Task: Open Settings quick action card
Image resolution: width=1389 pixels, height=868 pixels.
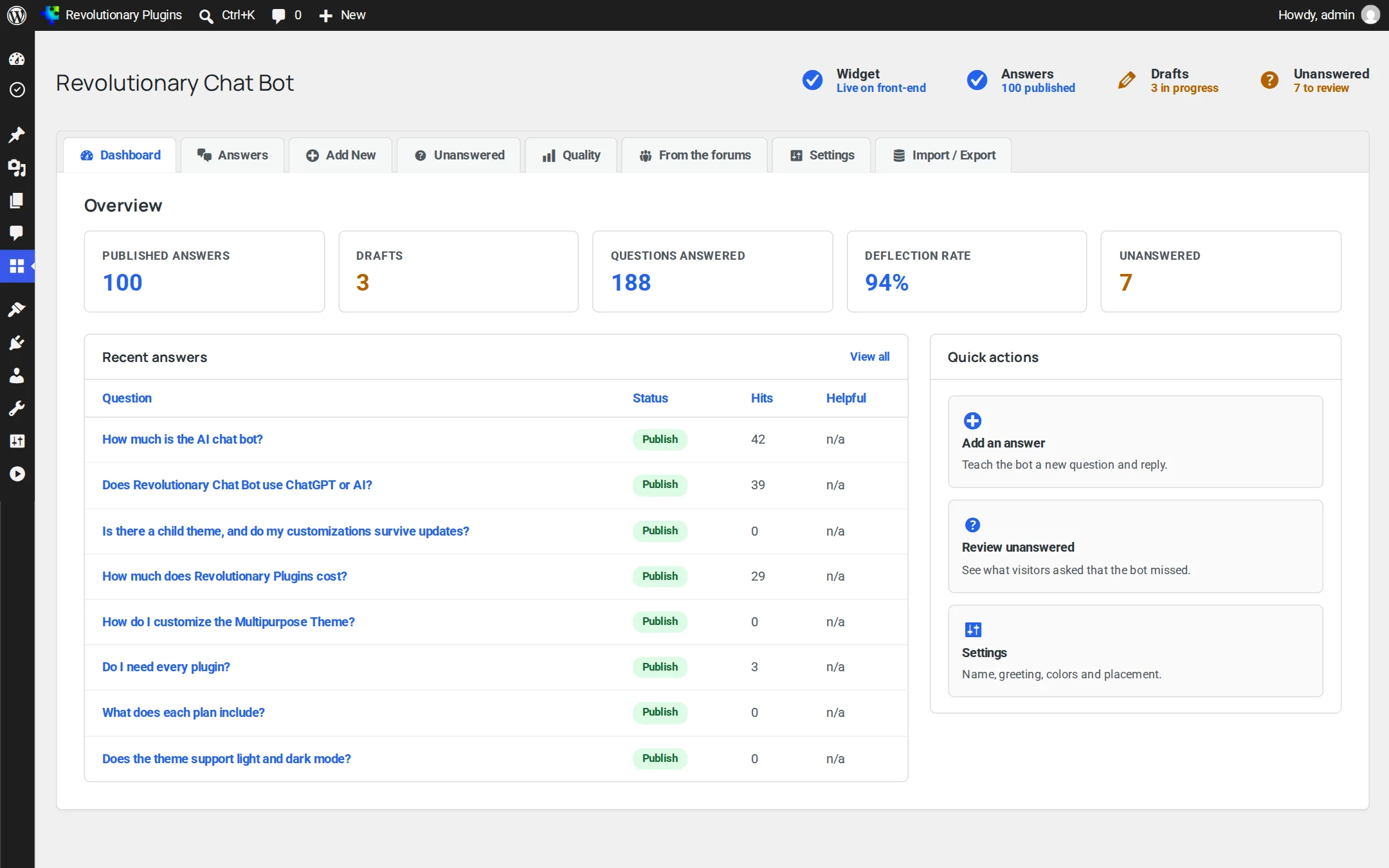Action: [1135, 651]
